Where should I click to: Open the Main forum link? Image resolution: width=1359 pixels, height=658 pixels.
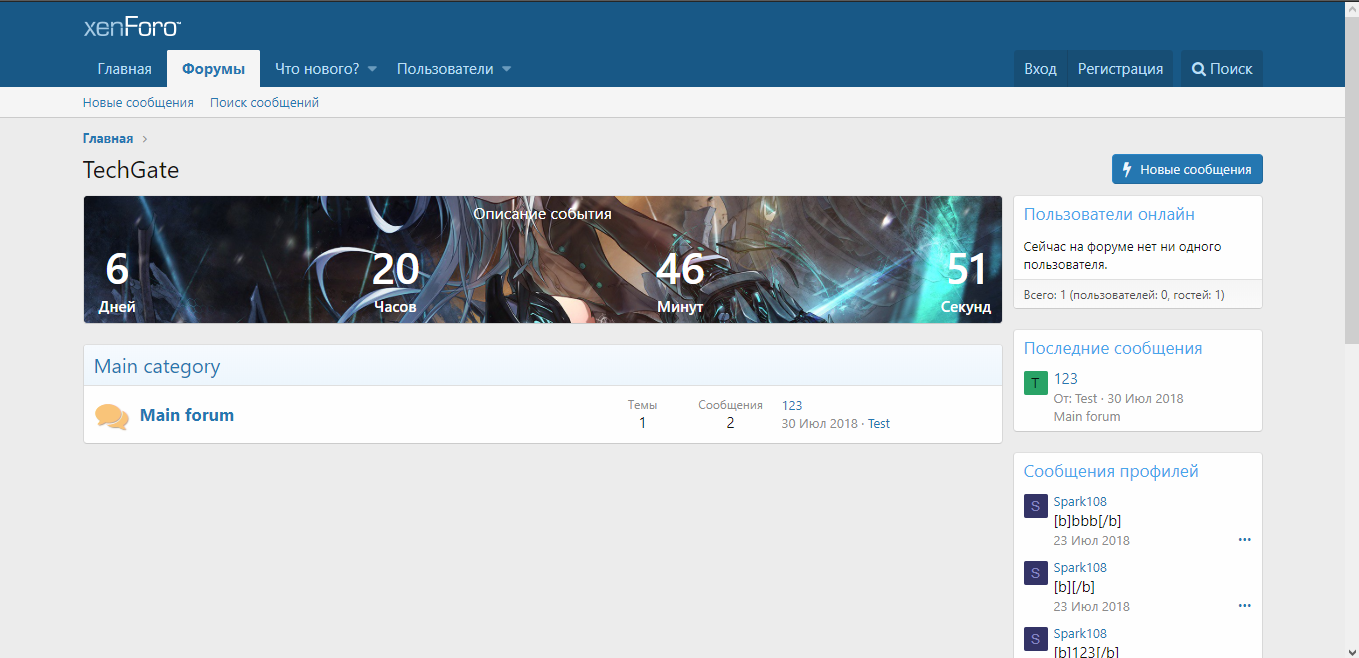pyautogui.click(x=187, y=415)
